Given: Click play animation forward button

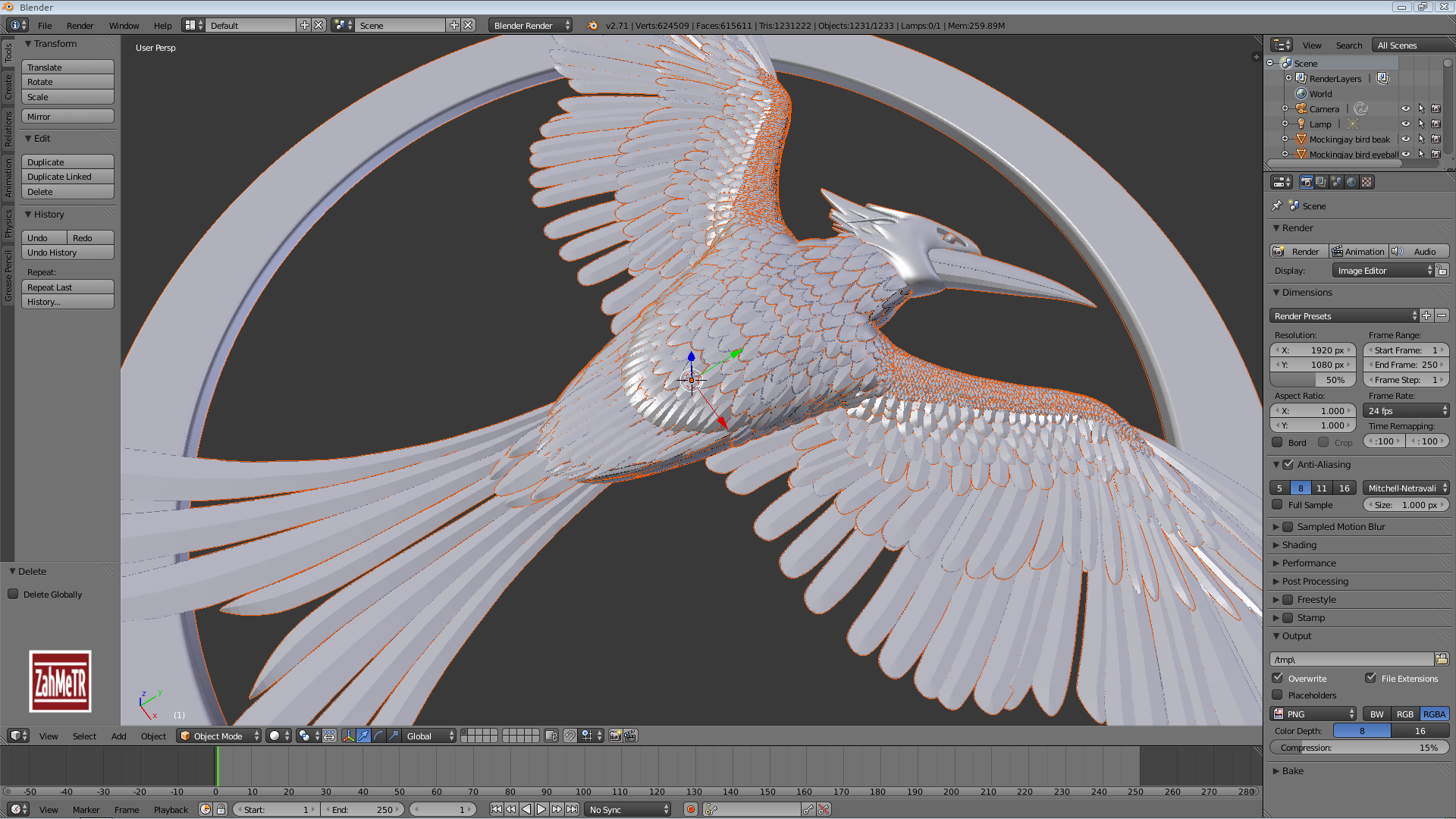Looking at the screenshot, I should coord(541,809).
